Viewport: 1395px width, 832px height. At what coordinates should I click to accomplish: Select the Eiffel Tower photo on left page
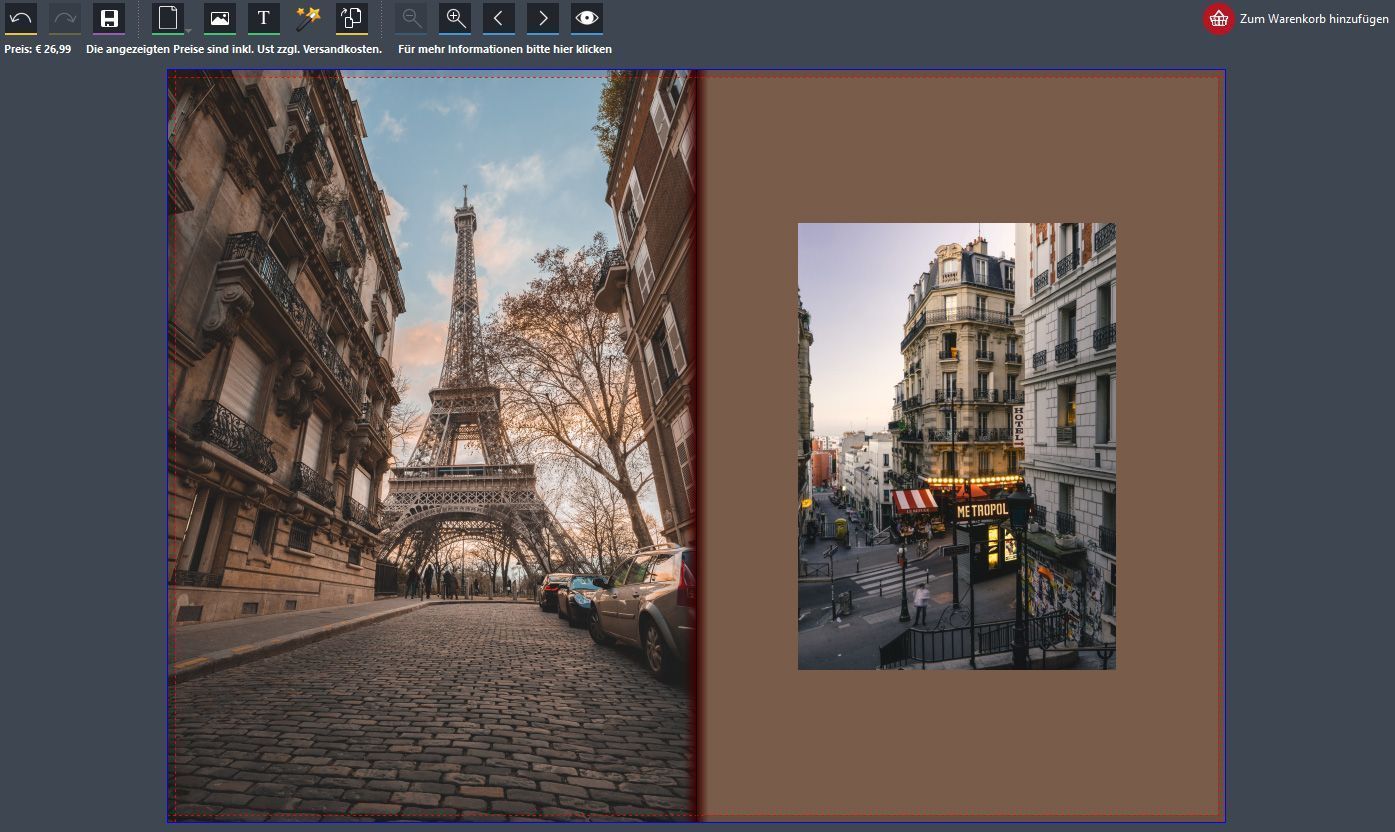point(432,446)
